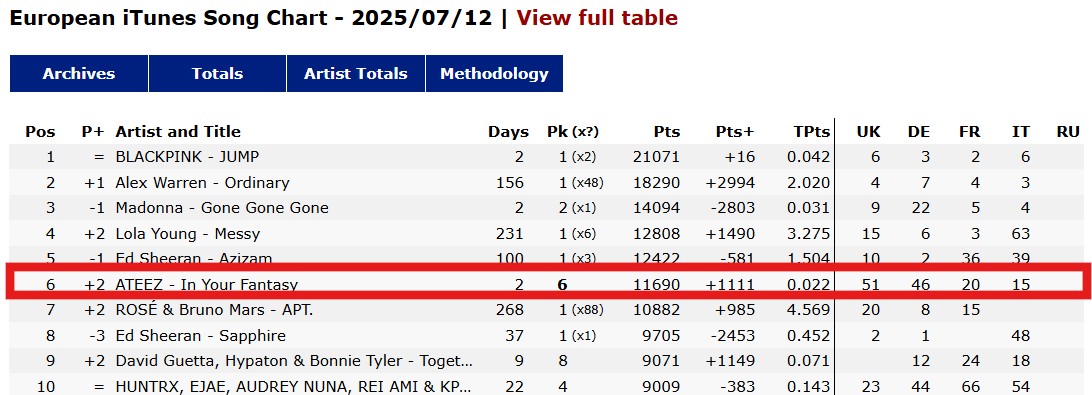Switch to the Totals tab
1092x395 pixels.
pyautogui.click(x=217, y=74)
